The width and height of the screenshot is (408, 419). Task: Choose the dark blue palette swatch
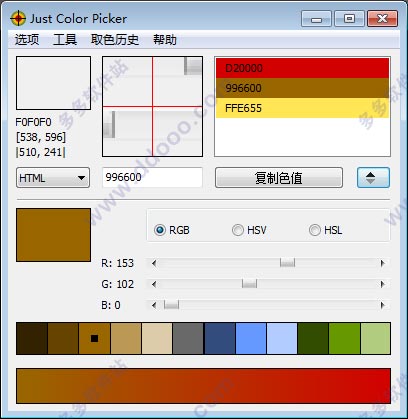point(220,338)
